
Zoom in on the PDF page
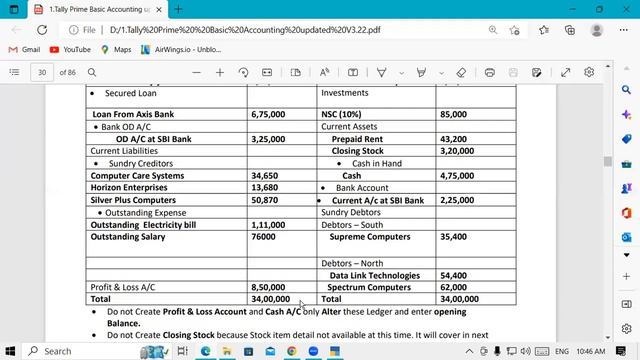[x=220, y=72]
